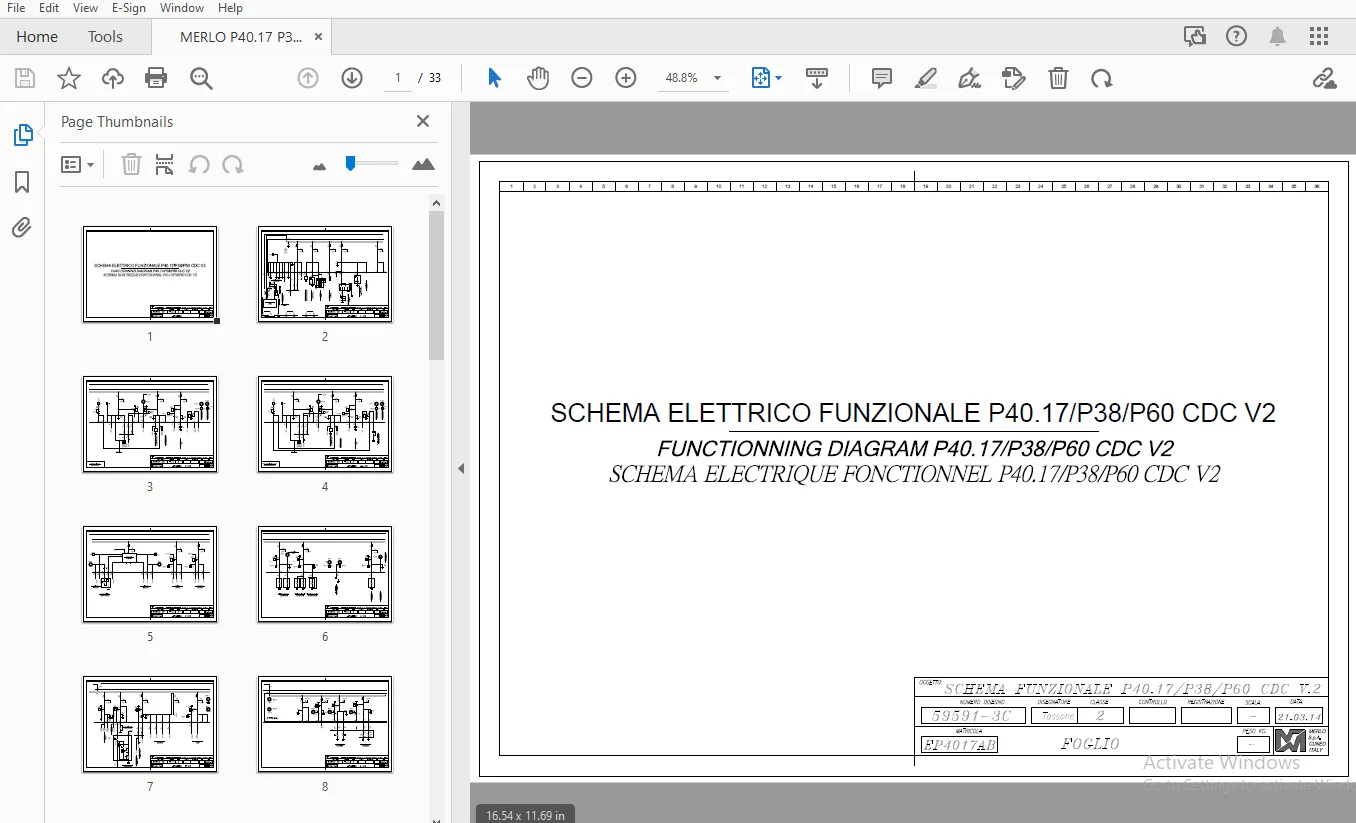Open the Page Thumbnails sidebar icon

coord(22,135)
